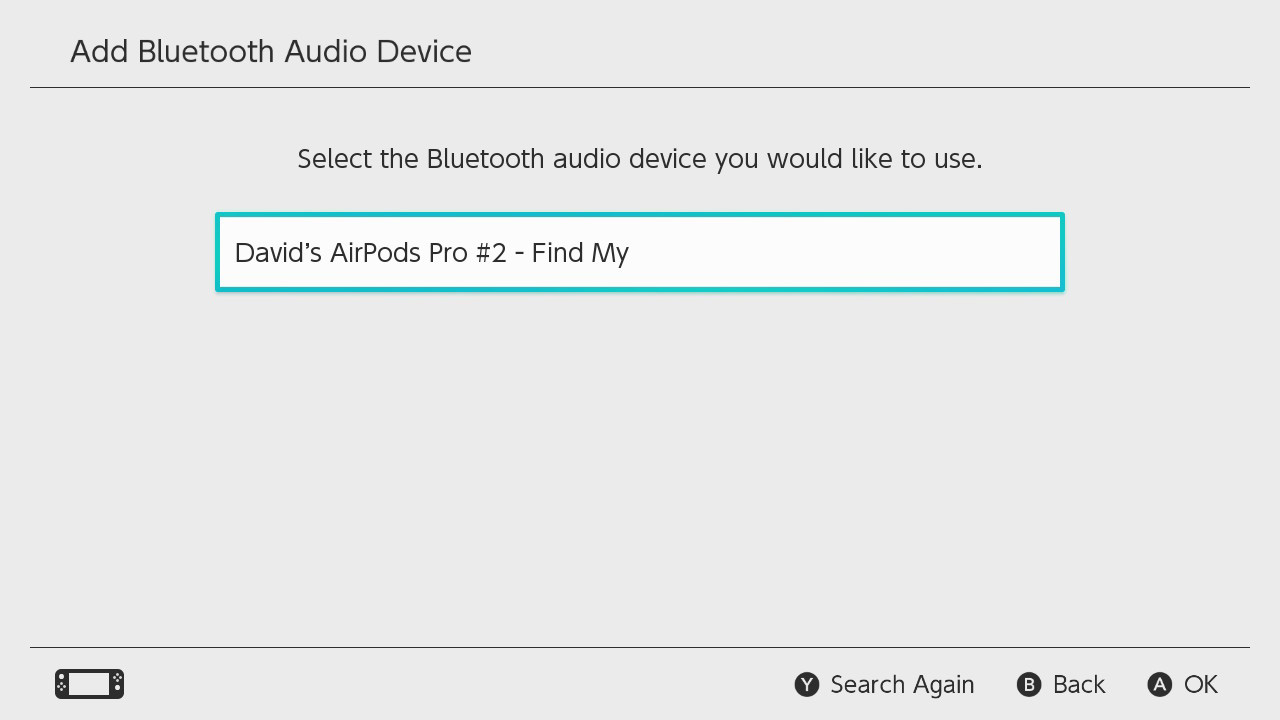Click Search Again to rescan for devices
The image size is (1280, 720).
tap(902, 685)
